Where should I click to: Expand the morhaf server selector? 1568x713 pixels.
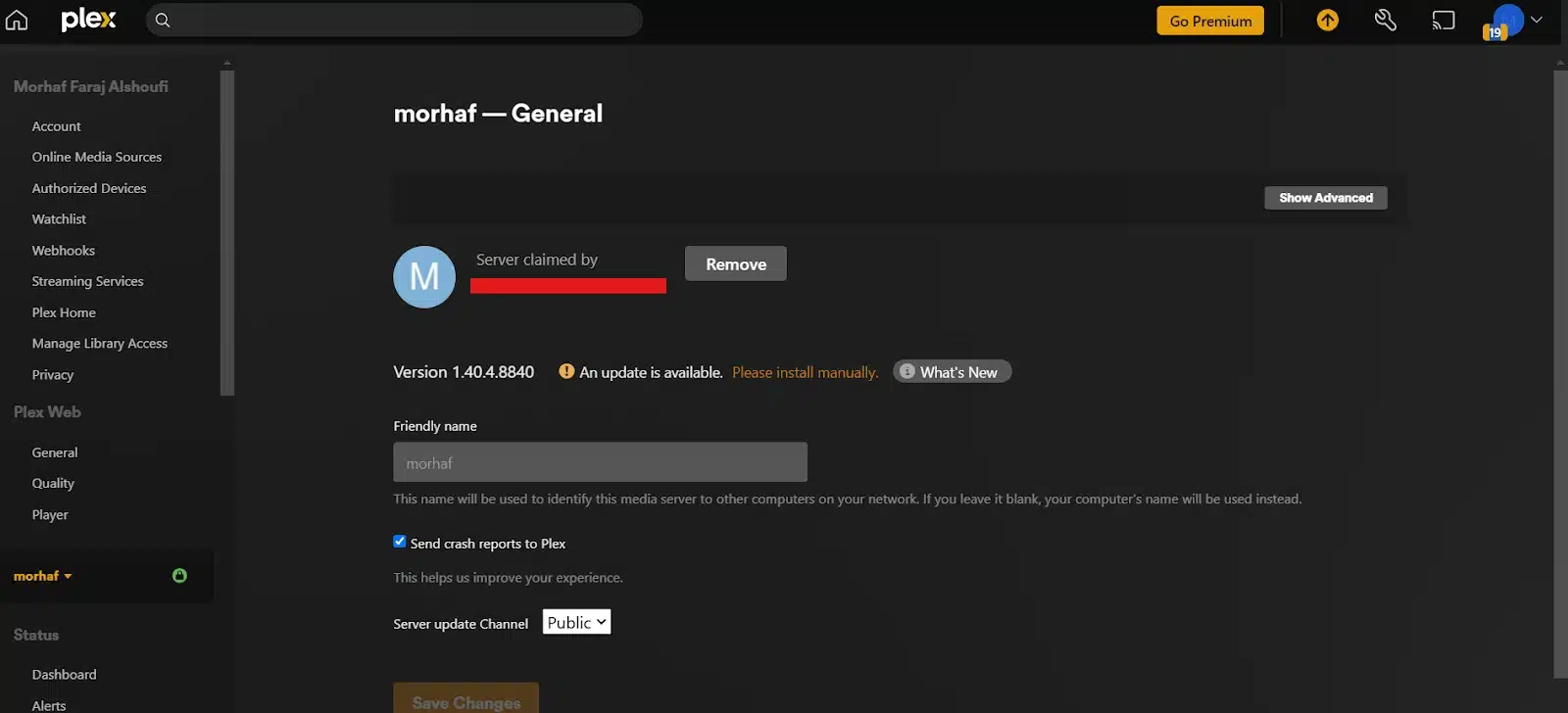click(43, 576)
